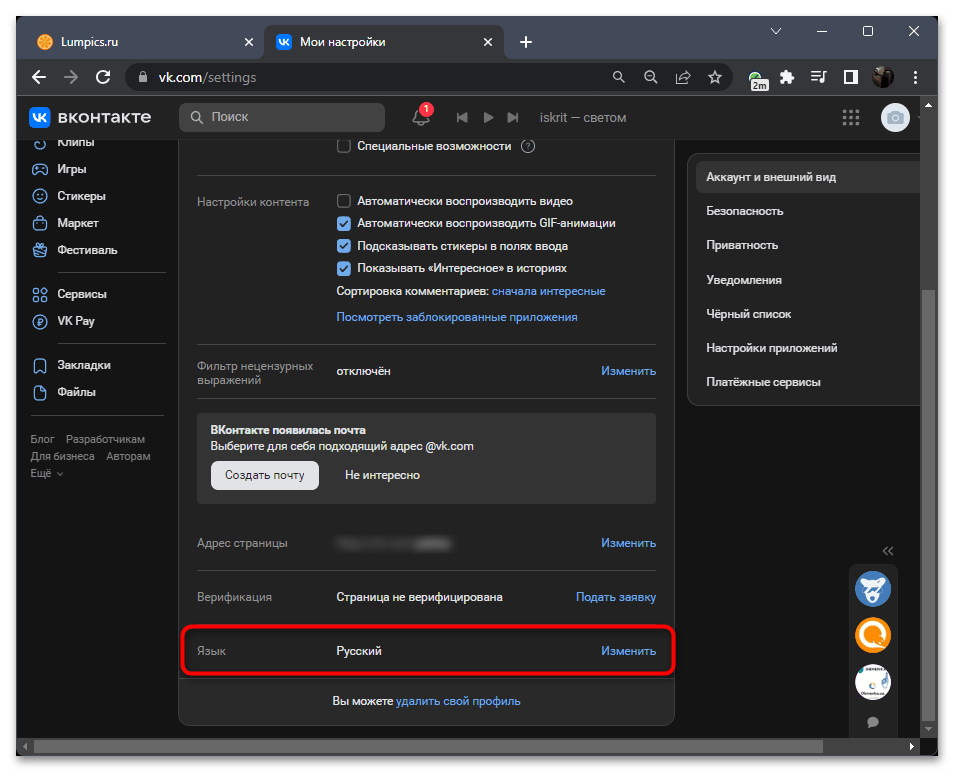Click the timer extension icon labeled 2m
The width and height of the screenshot is (954, 772).
click(757, 80)
